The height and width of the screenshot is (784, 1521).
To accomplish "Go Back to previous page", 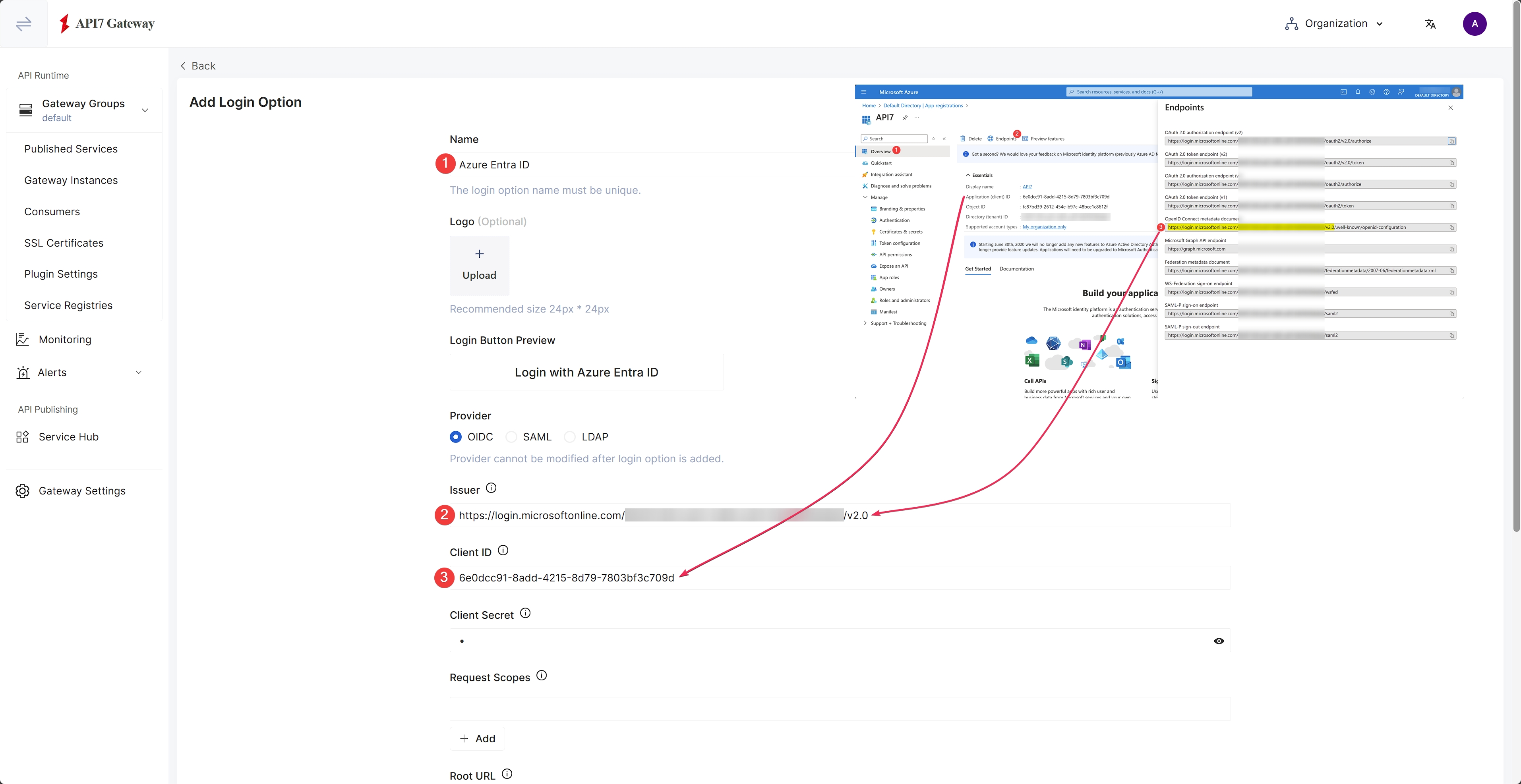I will (198, 66).
